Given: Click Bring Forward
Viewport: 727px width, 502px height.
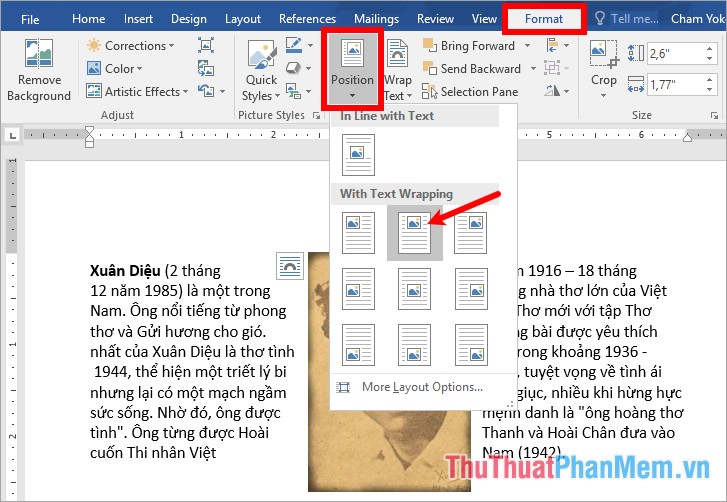Looking at the screenshot, I should 469,45.
